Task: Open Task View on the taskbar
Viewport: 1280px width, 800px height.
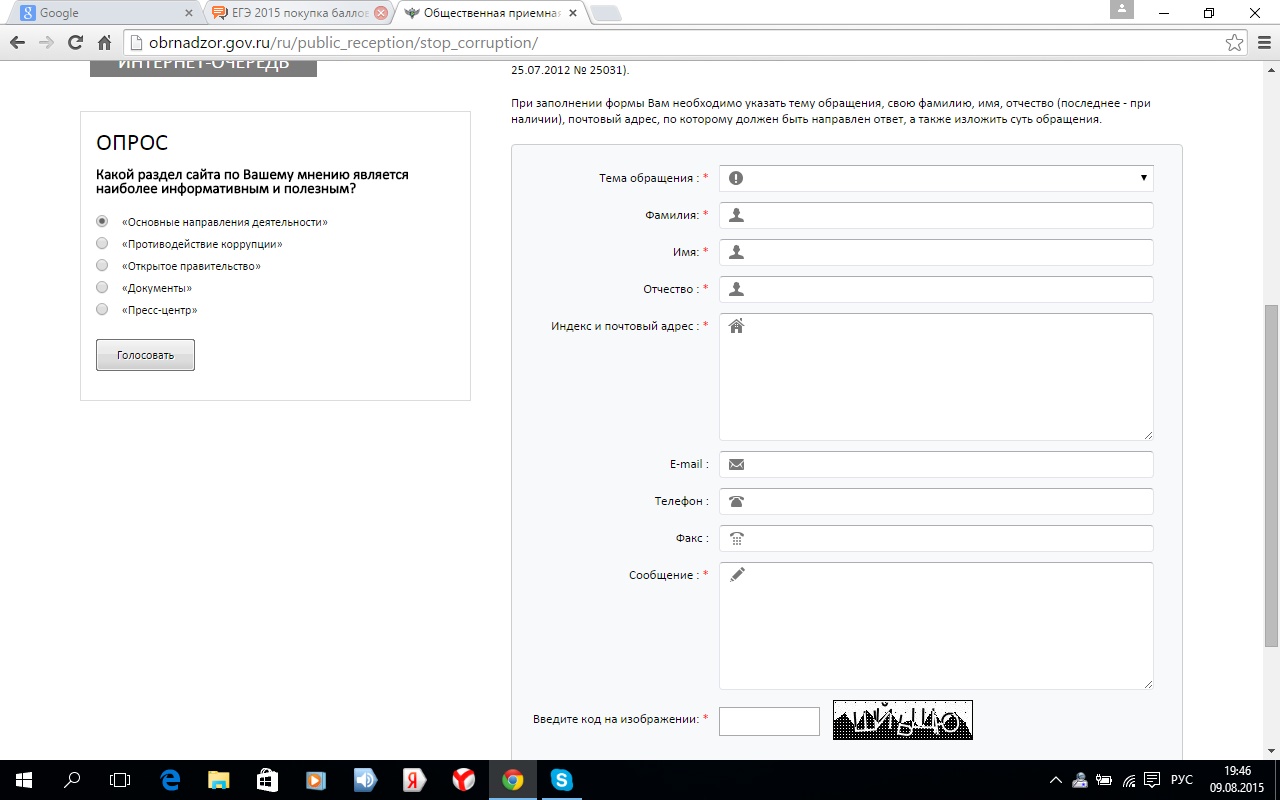Action: point(120,780)
